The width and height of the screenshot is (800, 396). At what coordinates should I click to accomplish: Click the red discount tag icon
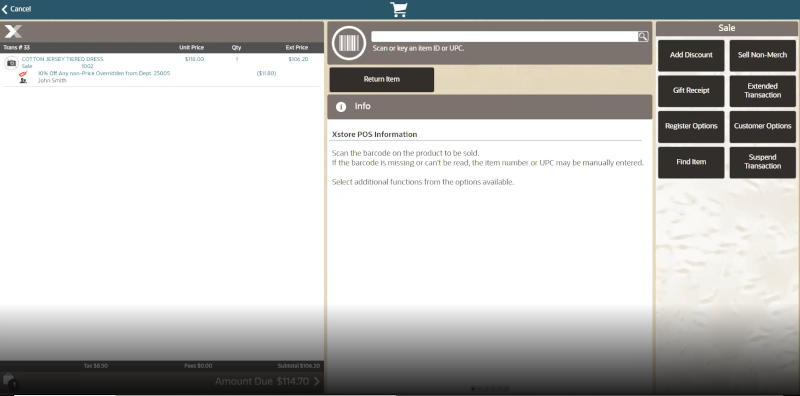(22, 74)
